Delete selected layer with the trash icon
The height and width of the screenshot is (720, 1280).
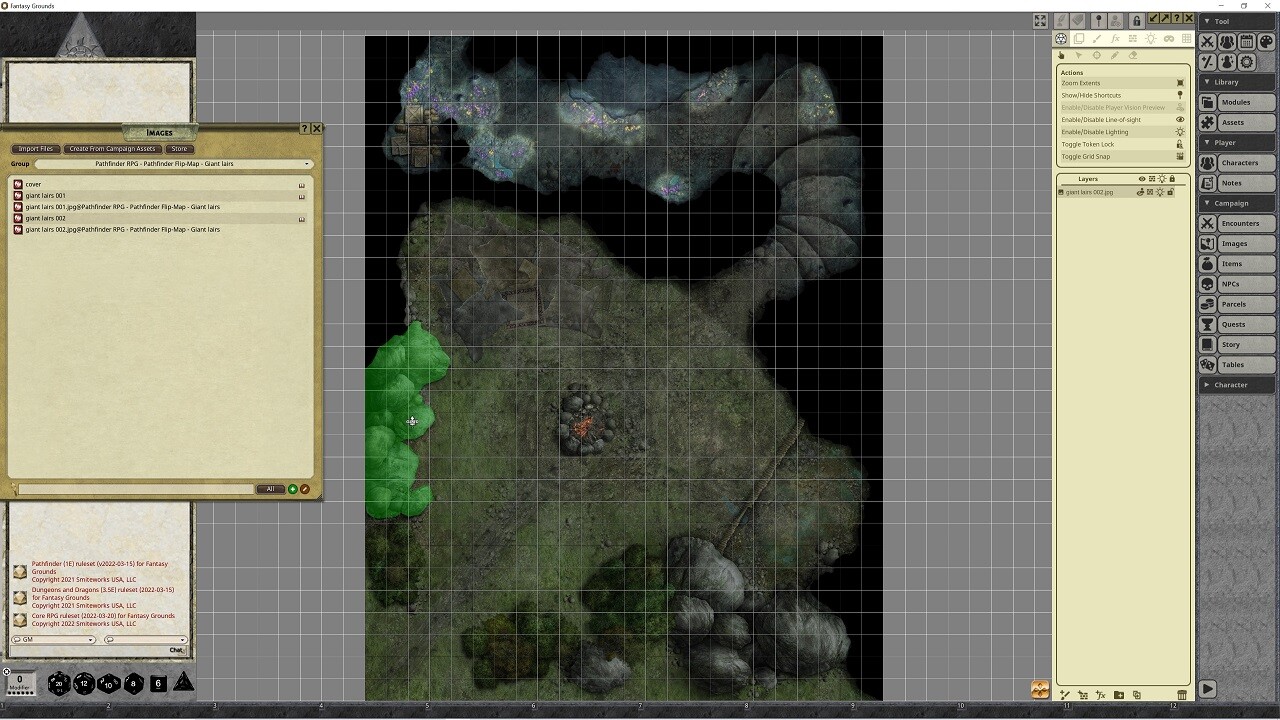pyautogui.click(x=1182, y=695)
